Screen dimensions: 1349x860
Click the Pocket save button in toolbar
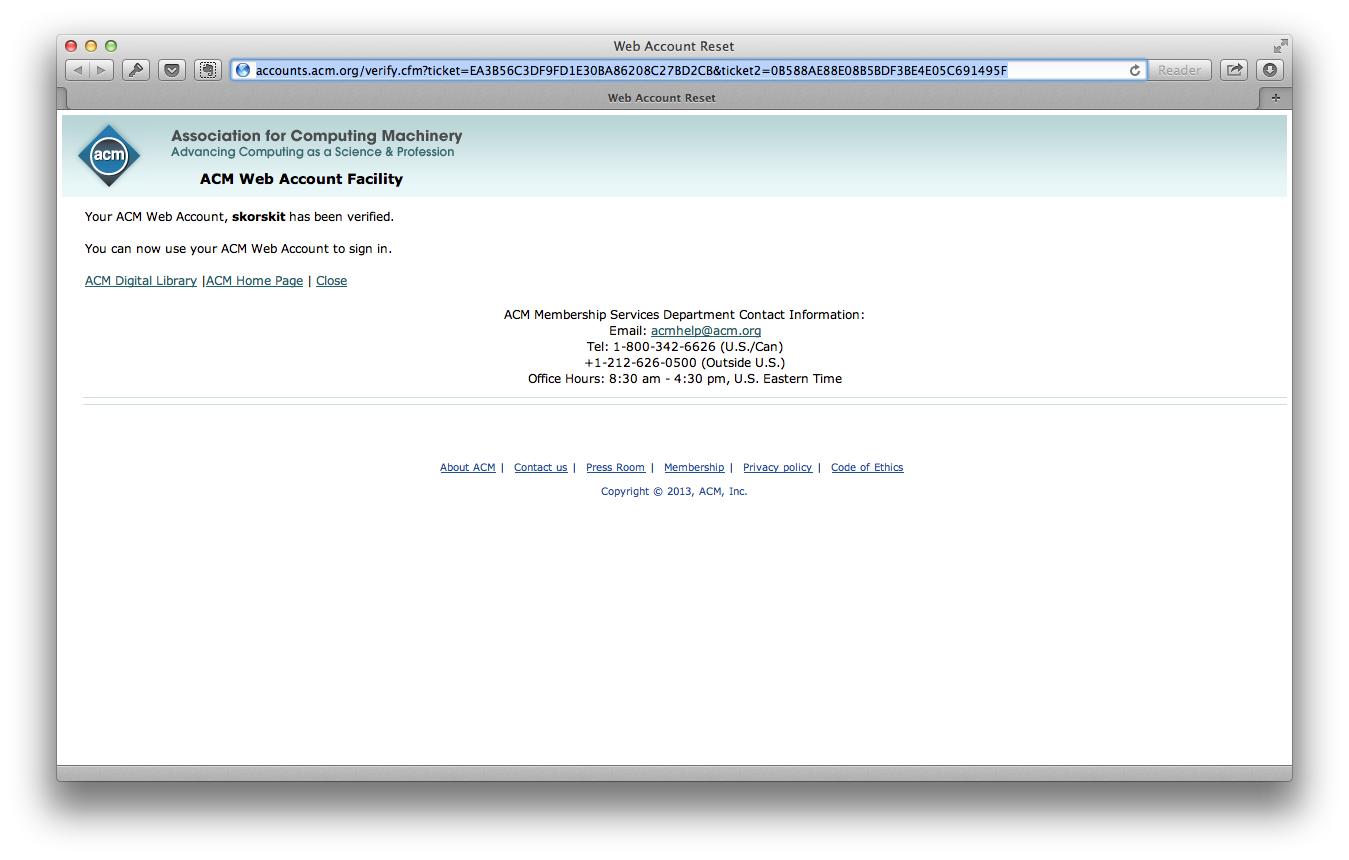coord(172,70)
